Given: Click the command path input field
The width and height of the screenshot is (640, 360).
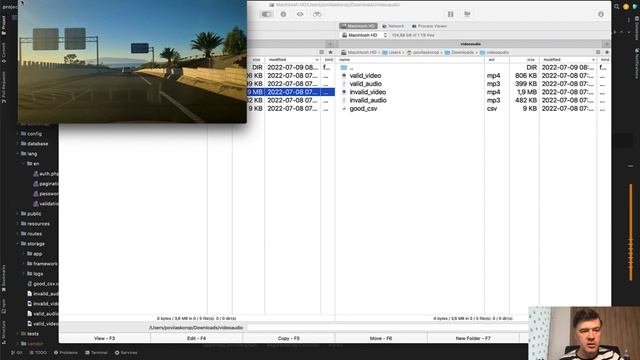Looking at the screenshot, I should point(387,327).
